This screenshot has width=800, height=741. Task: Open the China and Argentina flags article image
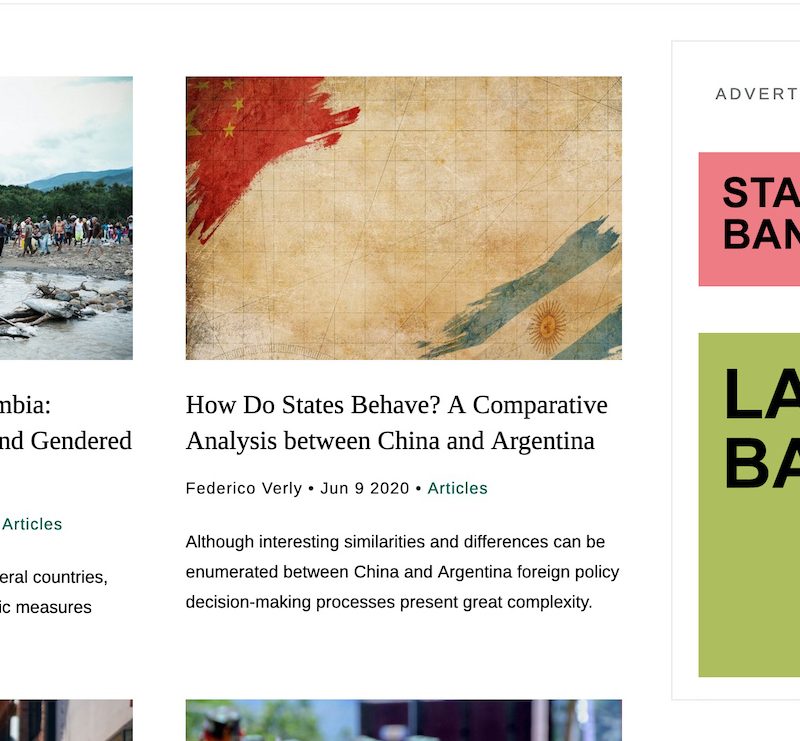coord(404,218)
